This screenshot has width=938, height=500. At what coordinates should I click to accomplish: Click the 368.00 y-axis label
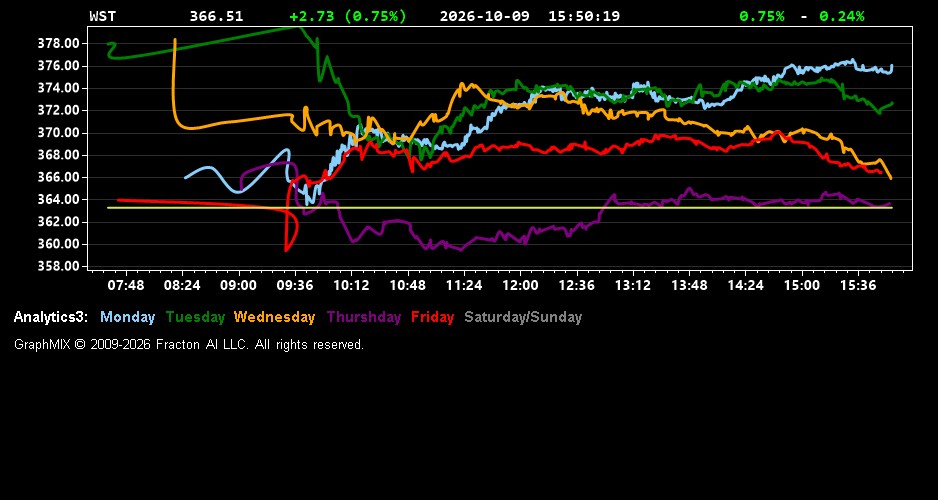[58, 155]
